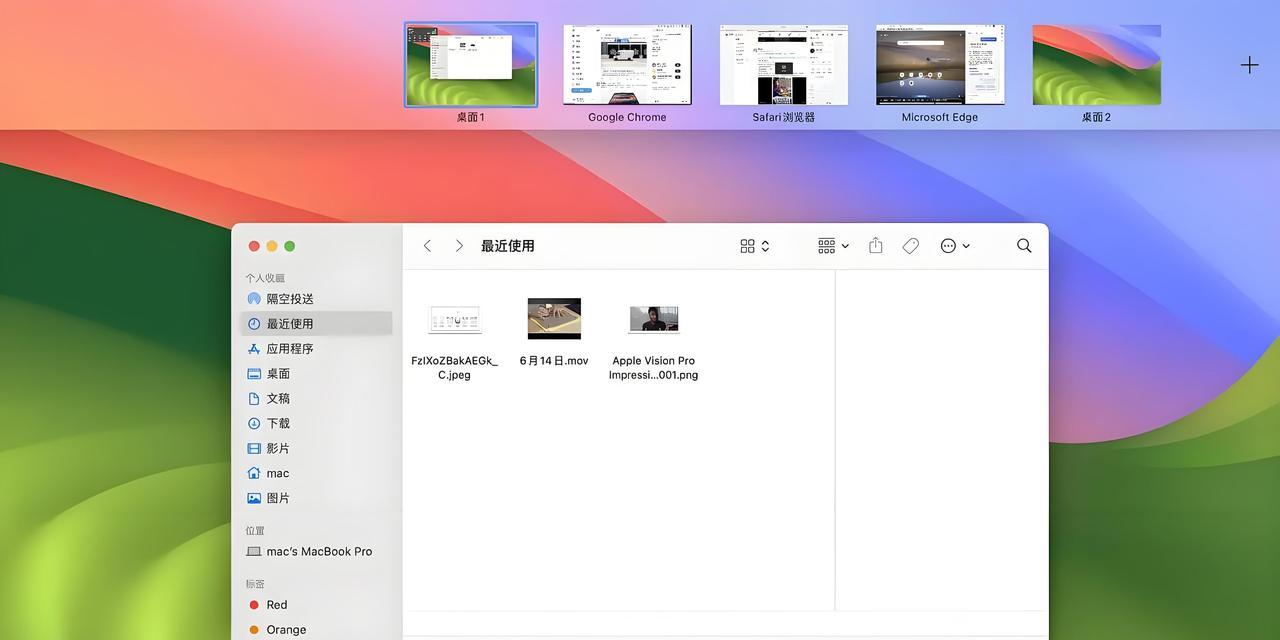The height and width of the screenshot is (640, 1280).
Task: Click the 最近使用 clock icon
Action: click(254, 324)
